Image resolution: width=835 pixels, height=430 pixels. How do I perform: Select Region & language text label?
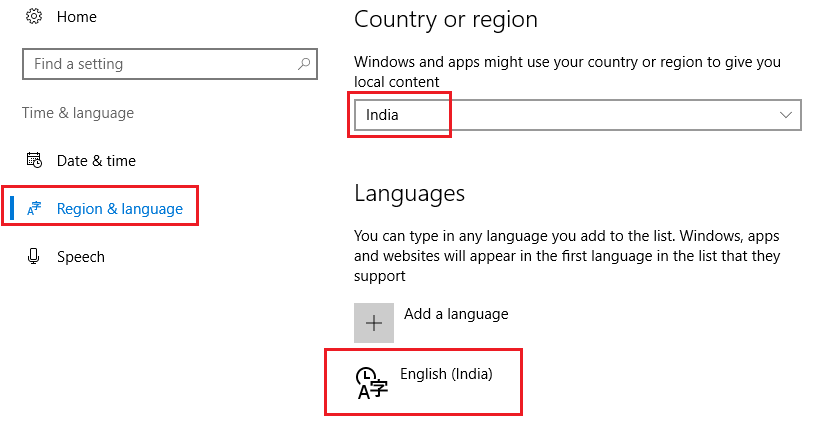[x=120, y=209]
